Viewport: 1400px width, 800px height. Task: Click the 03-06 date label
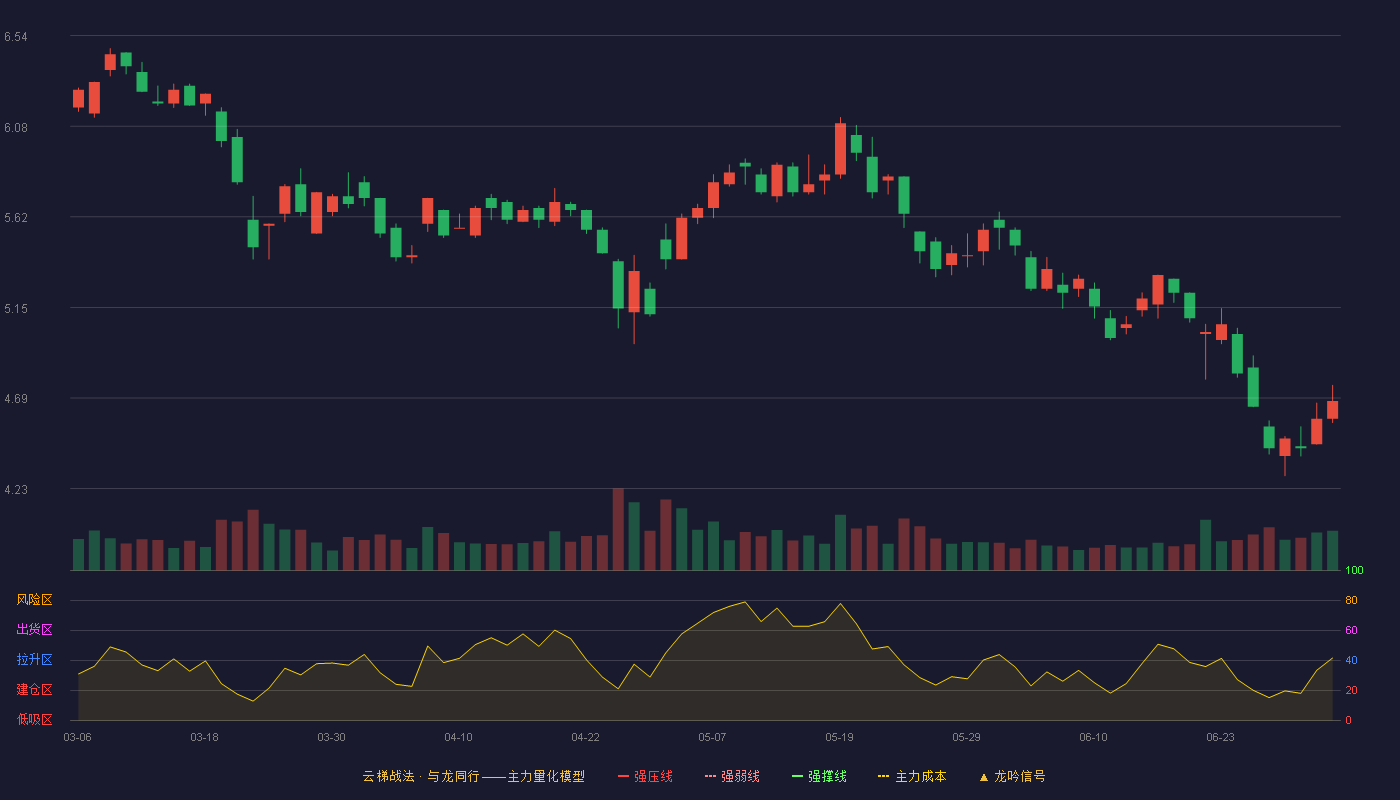click(x=77, y=737)
